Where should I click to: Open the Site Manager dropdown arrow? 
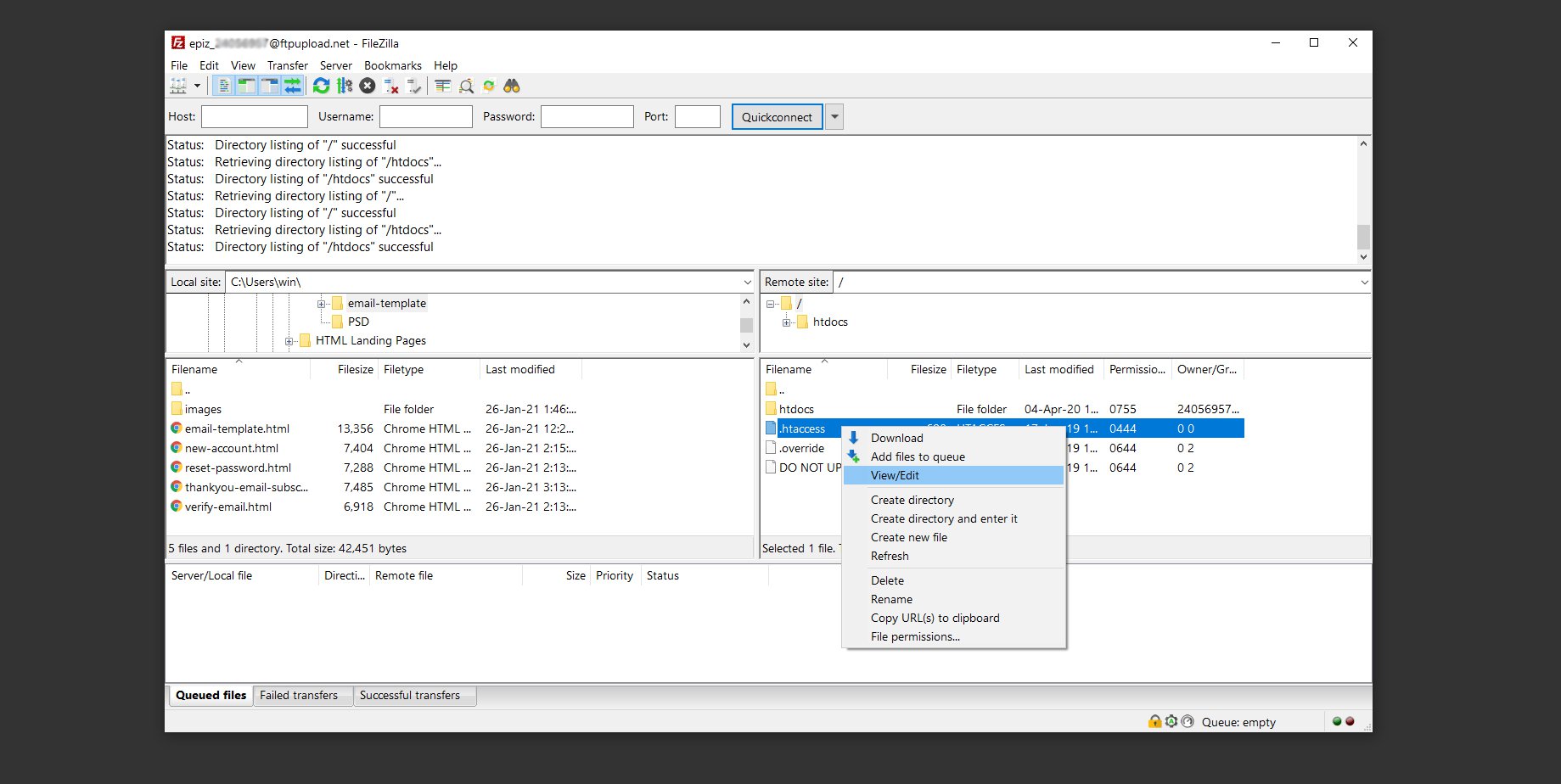(x=197, y=86)
